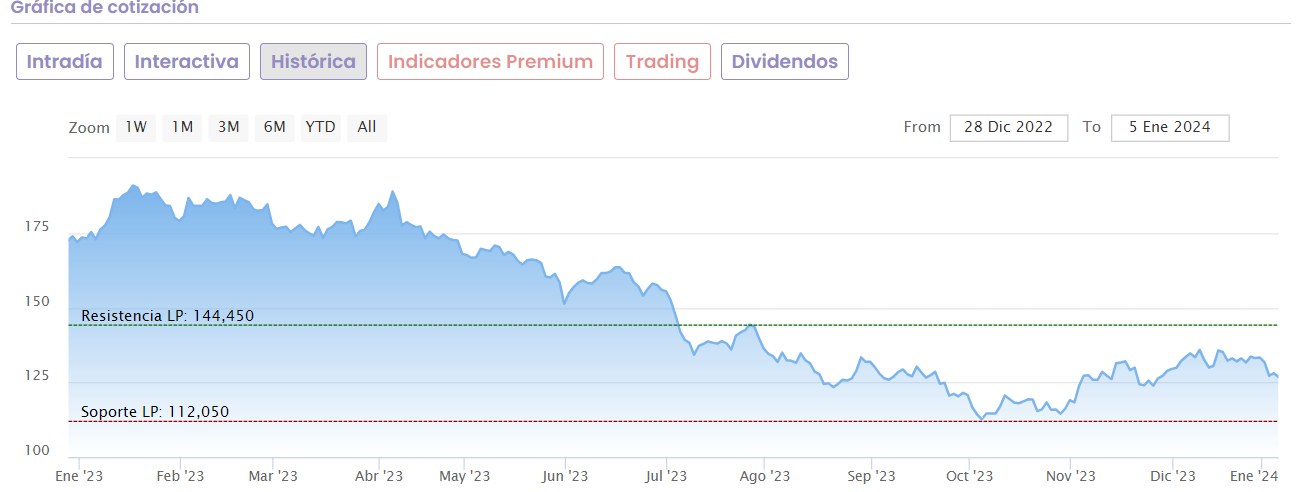Image resolution: width=1304 pixels, height=492 pixels.
Task: Edit the From date field
Action: (1009, 127)
